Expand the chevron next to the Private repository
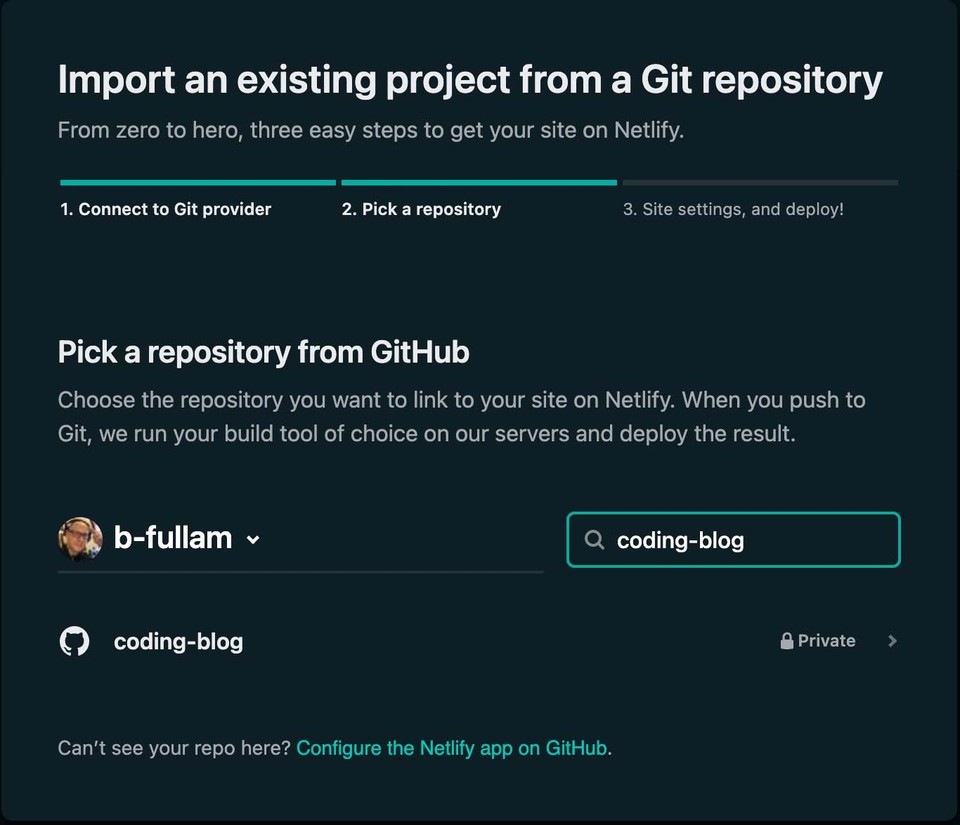This screenshot has height=825, width=960. [x=891, y=641]
